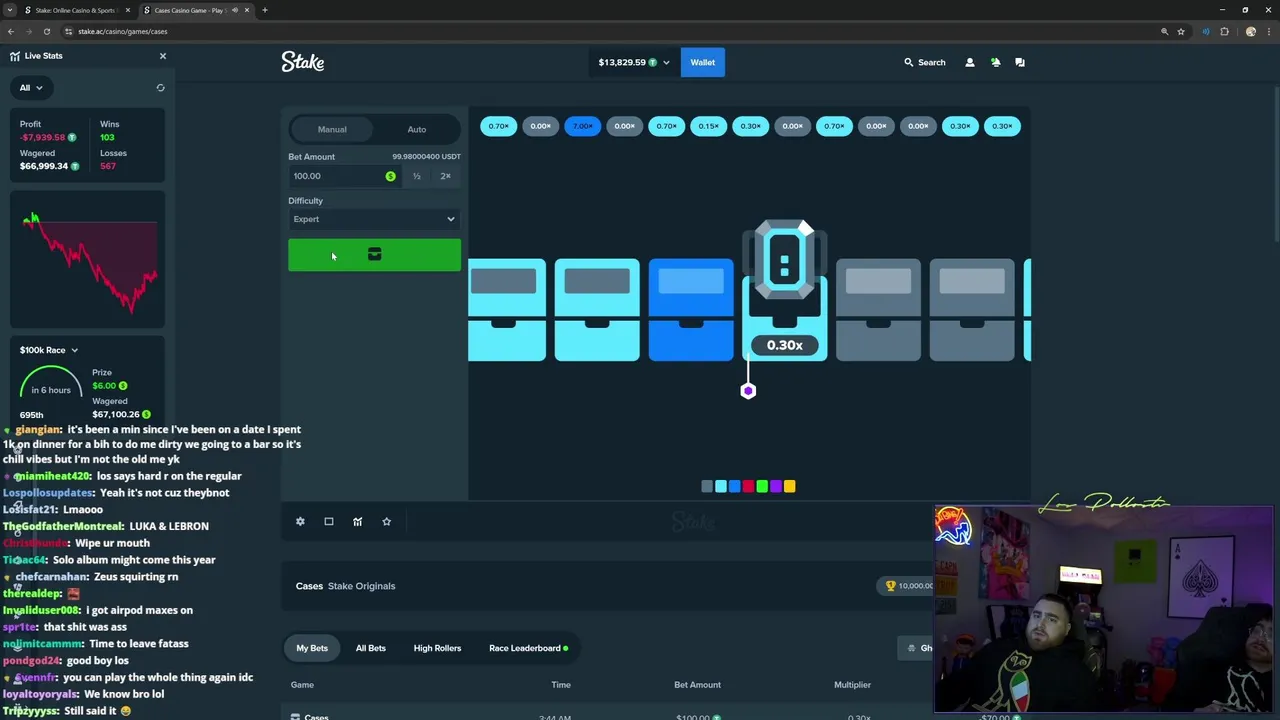The width and height of the screenshot is (1280, 720).
Task: Open a new browser tab
Action: click(x=265, y=10)
